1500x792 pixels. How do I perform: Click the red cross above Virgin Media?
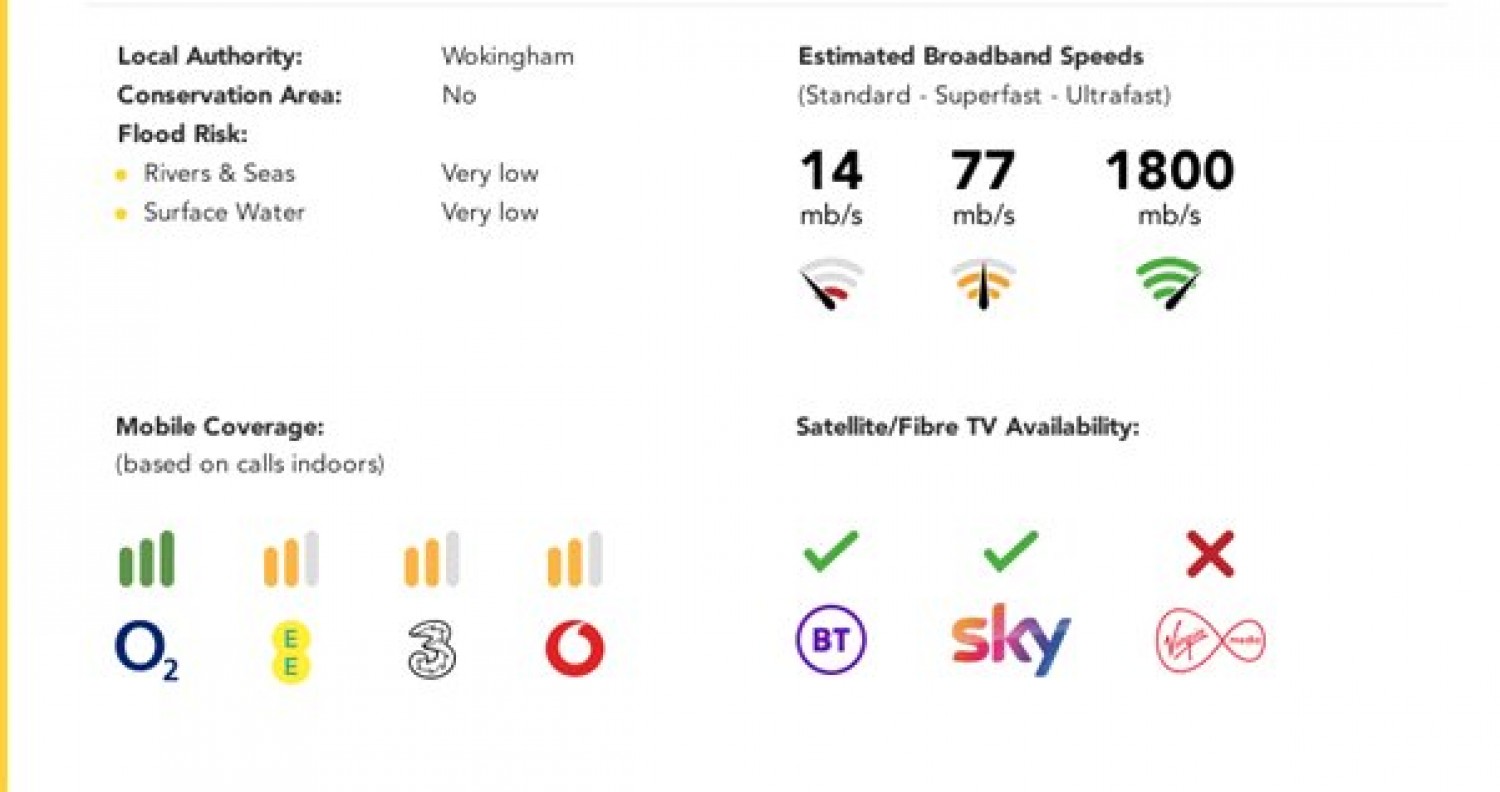pyautogui.click(x=1210, y=554)
